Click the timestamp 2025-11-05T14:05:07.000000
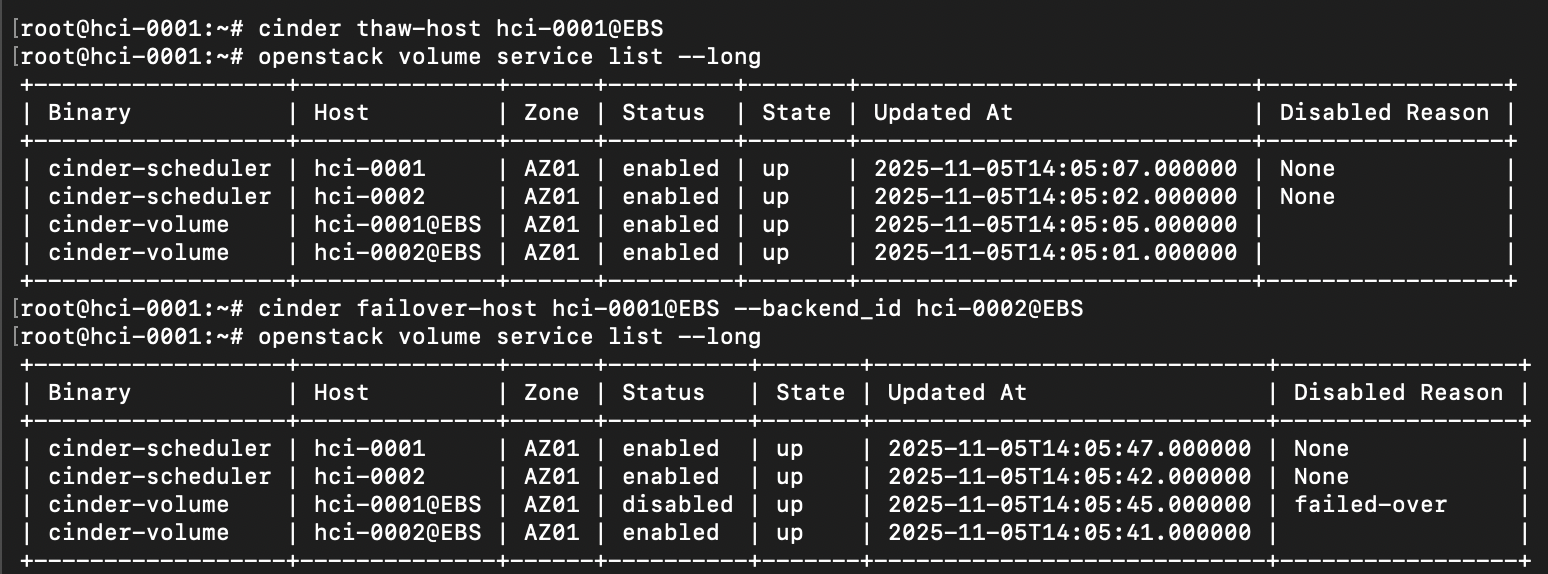1548x574 pixels. pos(1055,168)
